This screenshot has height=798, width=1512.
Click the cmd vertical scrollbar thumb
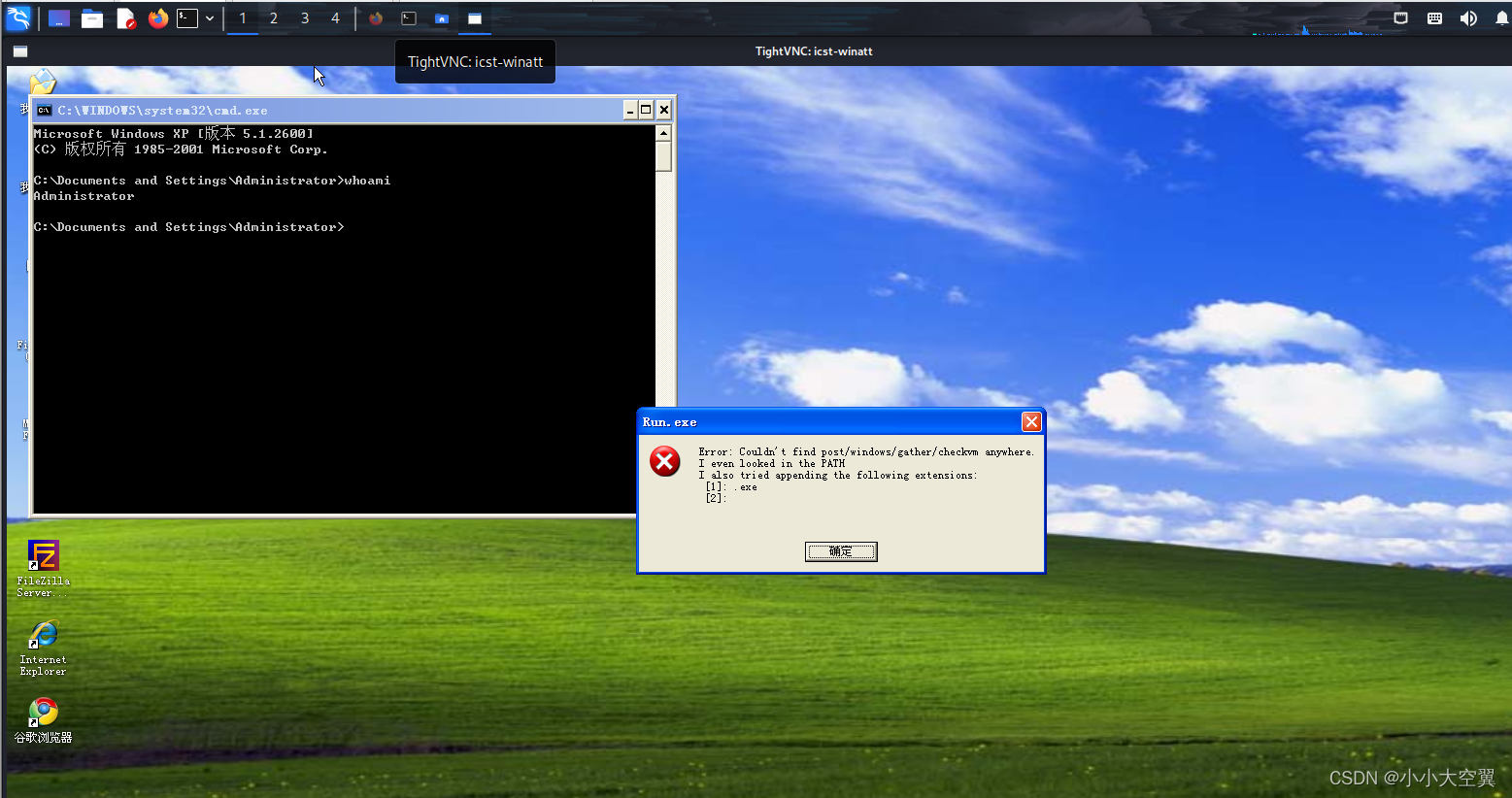(x=664, y=156)
